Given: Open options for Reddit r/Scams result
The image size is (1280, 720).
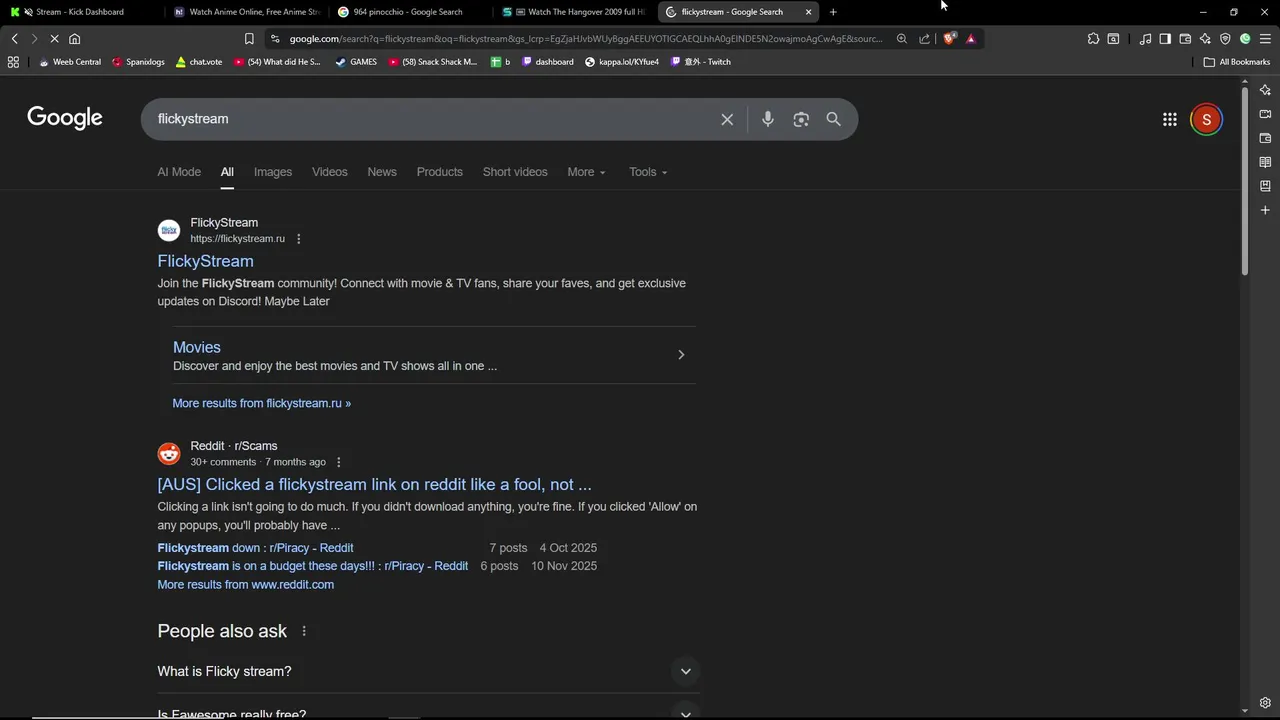Looking at the screenshot, I should (338, 462).
